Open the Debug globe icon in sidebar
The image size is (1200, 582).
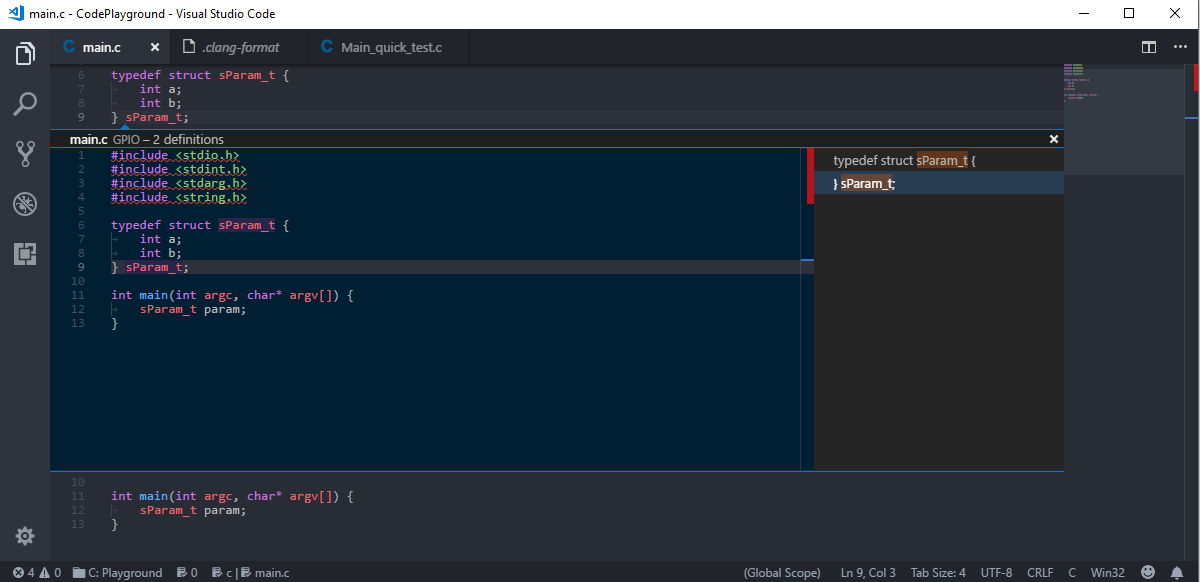click(25, 204)
